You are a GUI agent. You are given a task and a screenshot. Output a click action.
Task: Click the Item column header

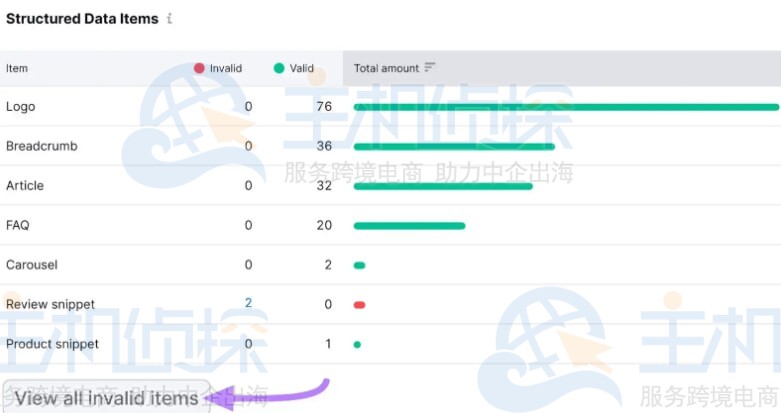coord(17,68)
